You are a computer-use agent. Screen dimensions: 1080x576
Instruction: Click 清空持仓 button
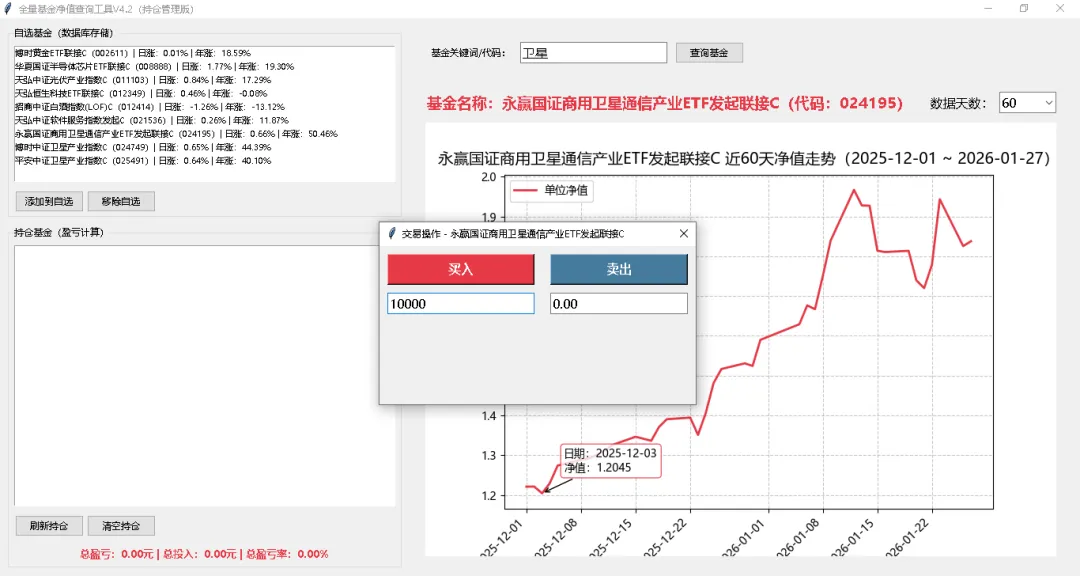click(x=121, y=526)
